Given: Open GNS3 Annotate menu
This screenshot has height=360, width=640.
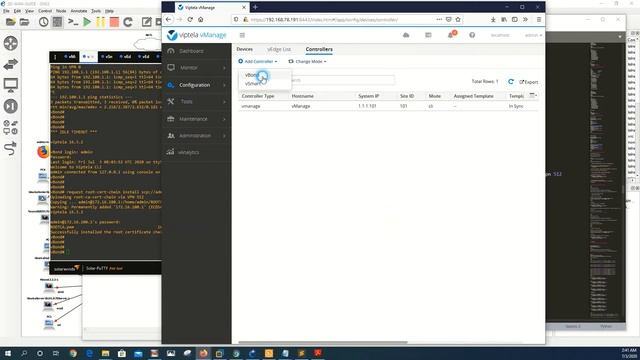Looking at the screenshot, I should click(79, 11).
